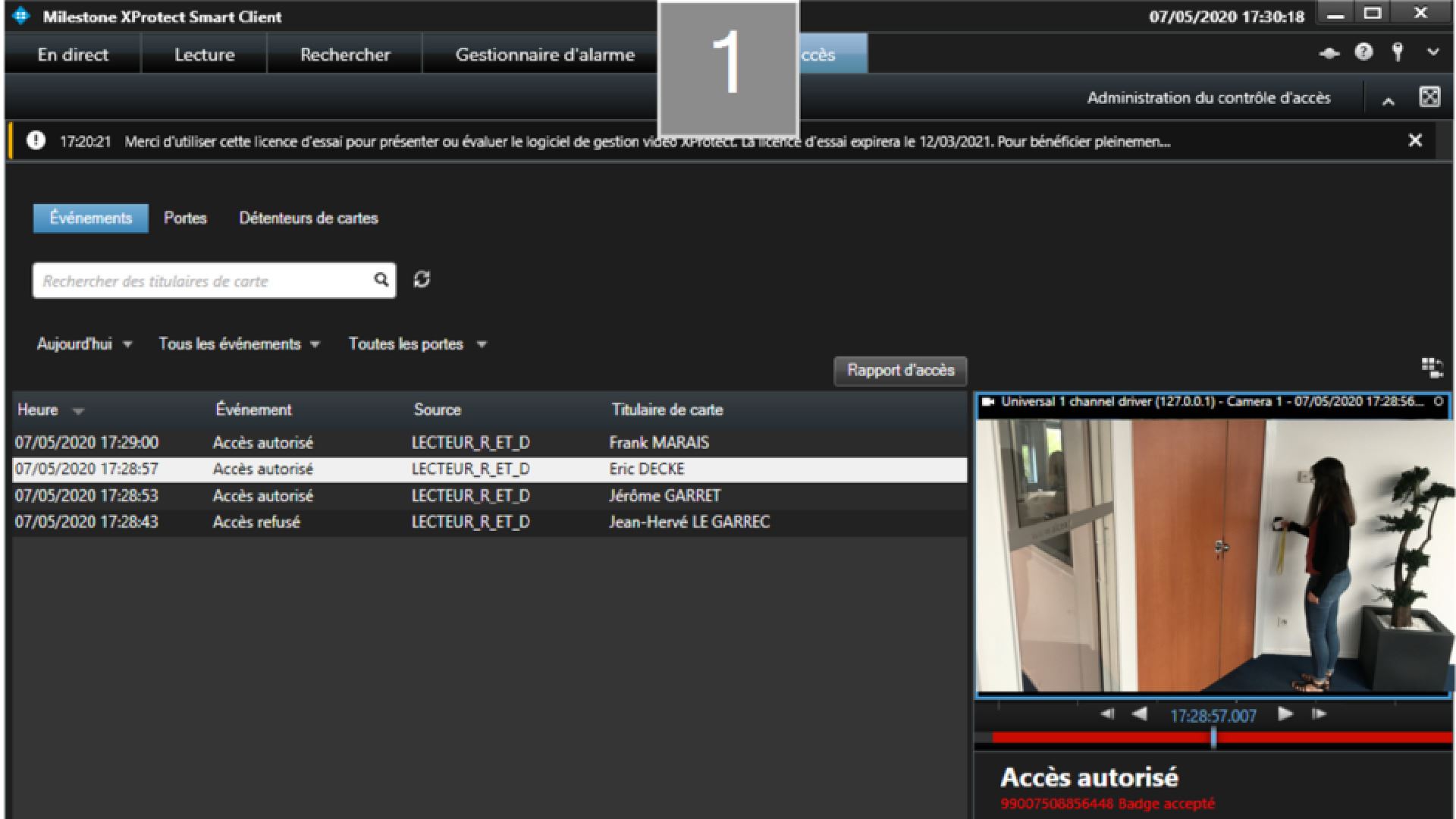Refresh the events list
Image resolution: width=1456 pixels, height=819 pixels.
422,279
